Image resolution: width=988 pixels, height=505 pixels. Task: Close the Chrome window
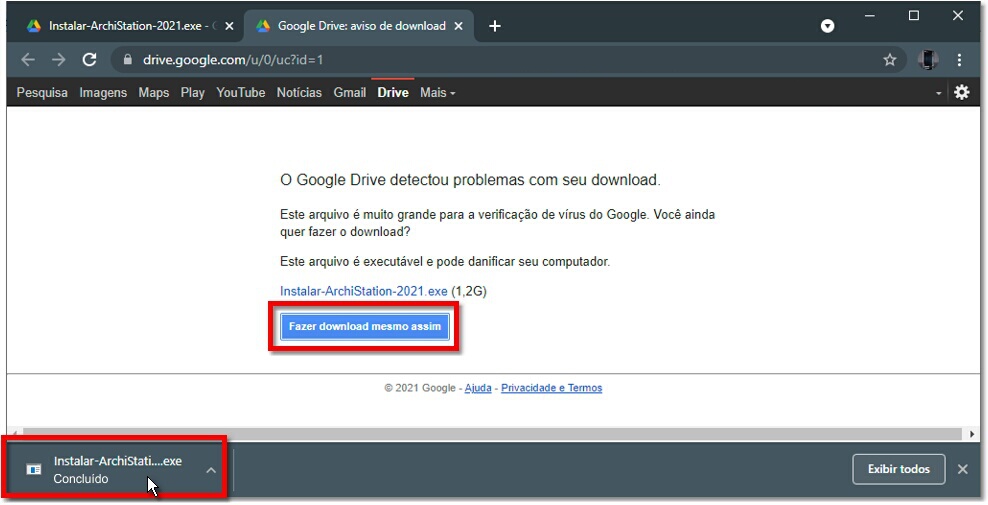click(958, 16)
